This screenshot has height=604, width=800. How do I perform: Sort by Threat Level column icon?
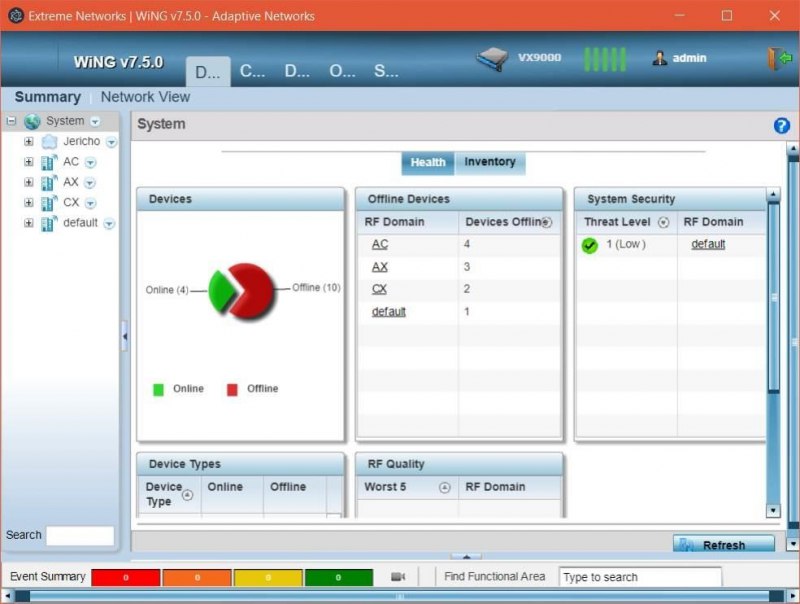point(663,222)
